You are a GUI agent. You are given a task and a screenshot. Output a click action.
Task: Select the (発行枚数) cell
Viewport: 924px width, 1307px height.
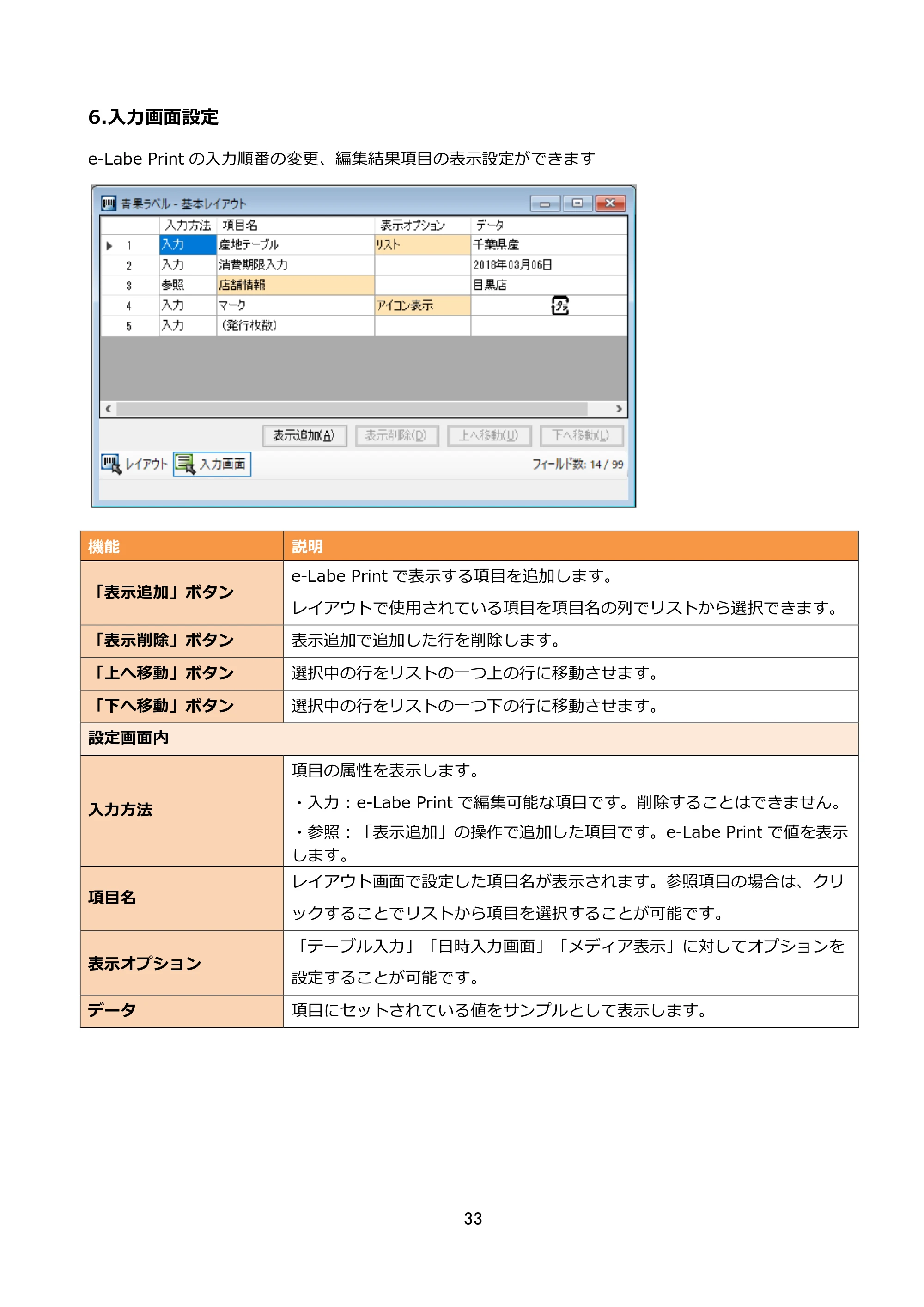tap(296, 326)
